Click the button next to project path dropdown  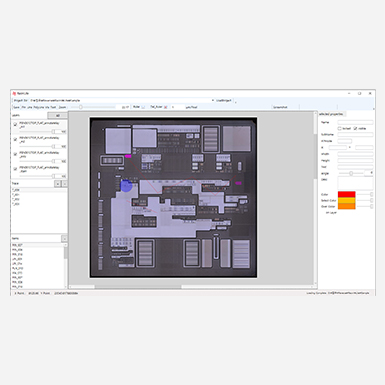pyautogui.click(x=224, y=100)
